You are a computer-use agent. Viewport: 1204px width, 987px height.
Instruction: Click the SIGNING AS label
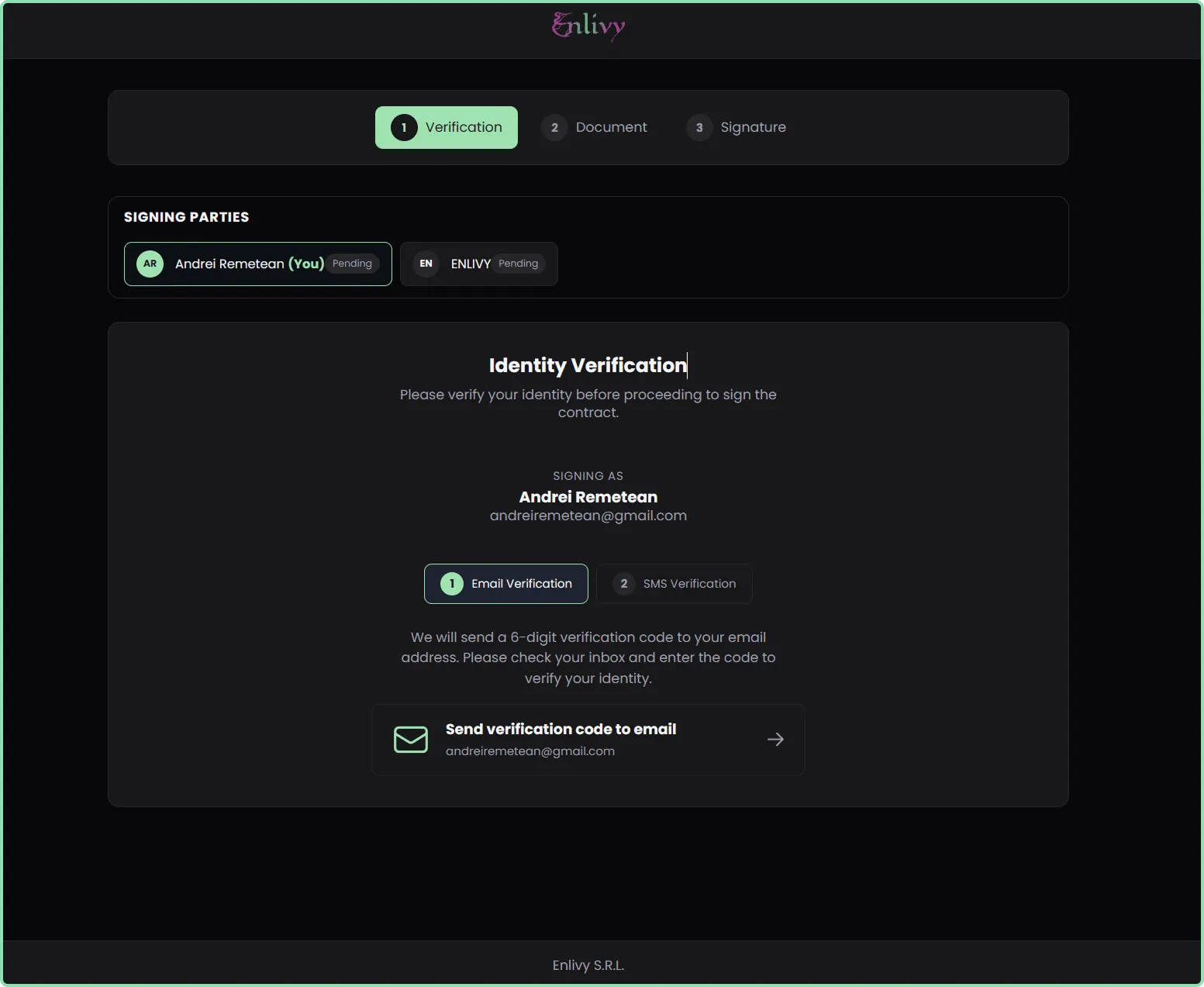click(x=588, y=476)
